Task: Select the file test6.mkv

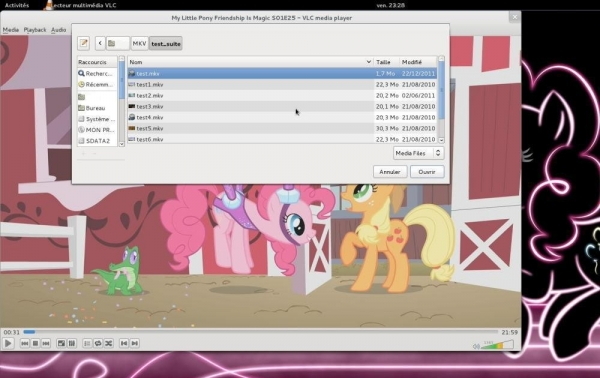Action: [282, 139]
